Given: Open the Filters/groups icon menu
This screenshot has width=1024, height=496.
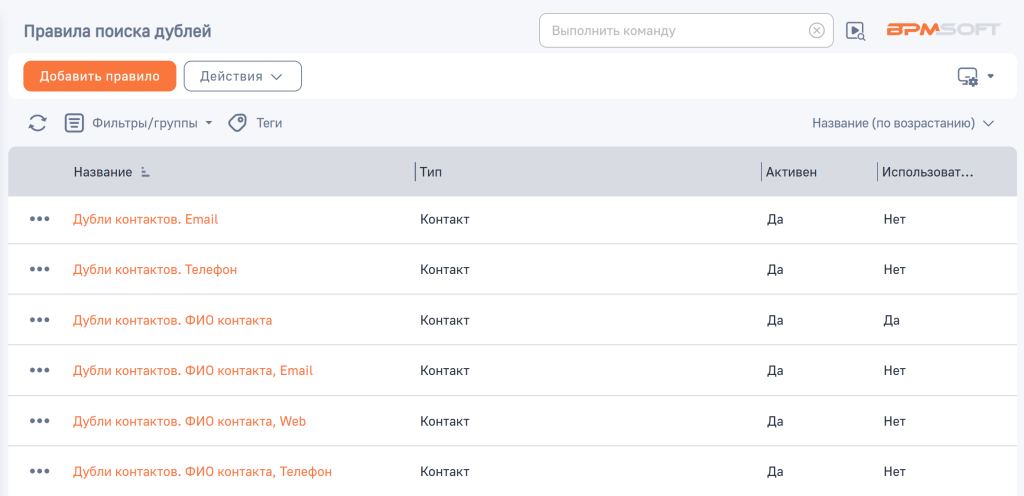Looking at the screenshot, I should pyautogui.click(x=74, y=123).
